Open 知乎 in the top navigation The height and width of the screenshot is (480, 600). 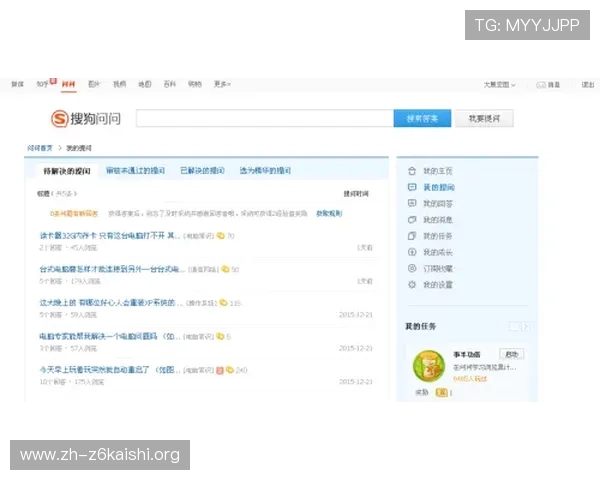click(42, 84)
